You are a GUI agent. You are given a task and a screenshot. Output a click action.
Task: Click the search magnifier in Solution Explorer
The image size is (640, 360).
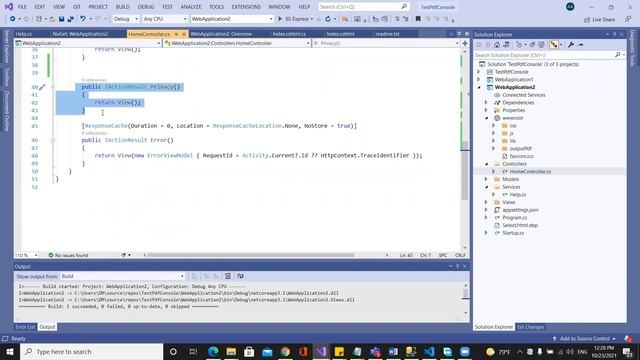618,55
